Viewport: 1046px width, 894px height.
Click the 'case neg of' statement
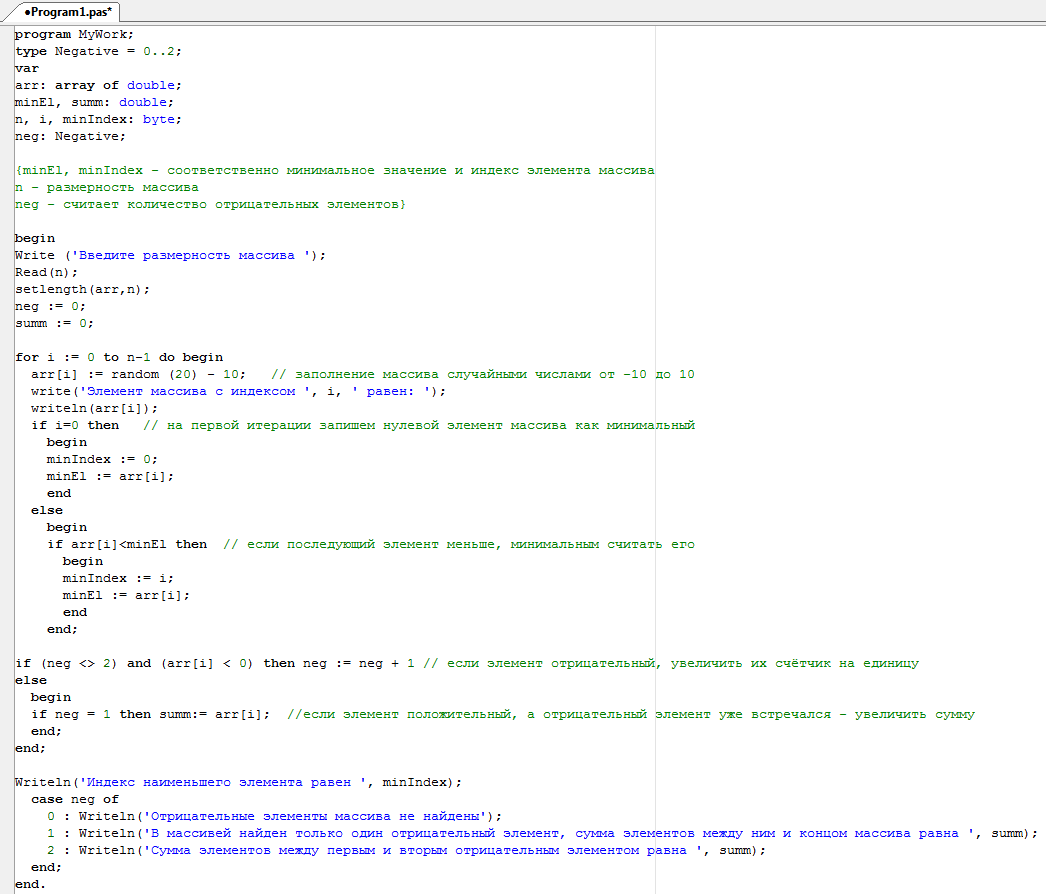click(74, 799)
